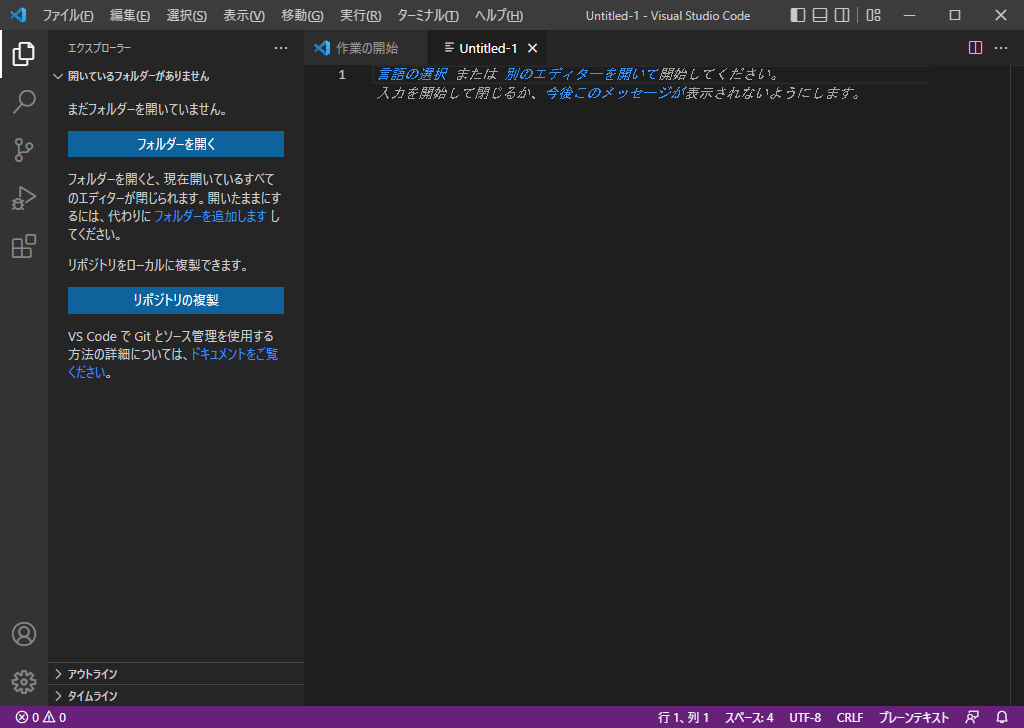The image size is (1024, 728).
Task: Click line number 1 in the gutter
Action: [x=342, y=74]
